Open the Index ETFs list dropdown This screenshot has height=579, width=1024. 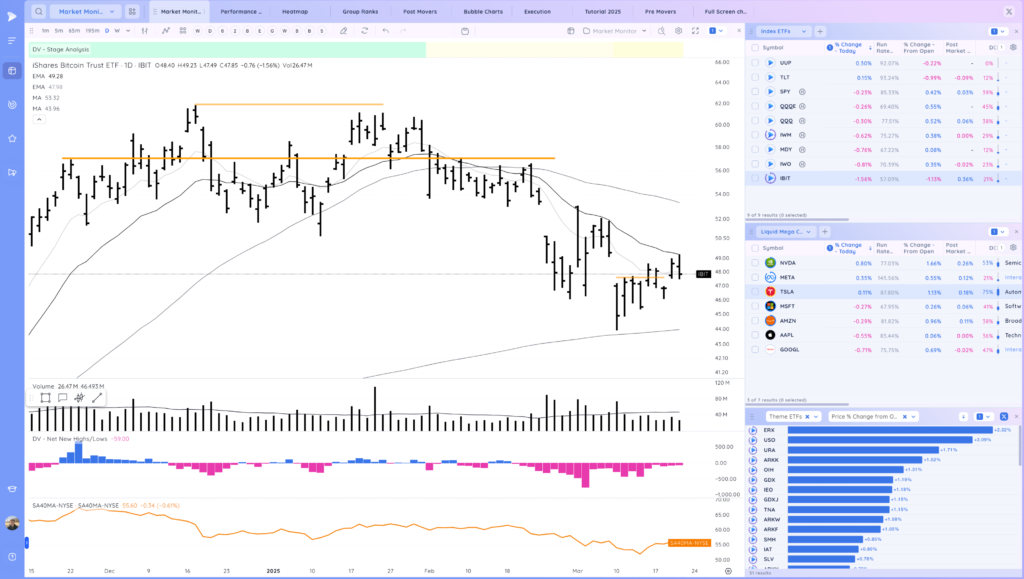point(783,31)
